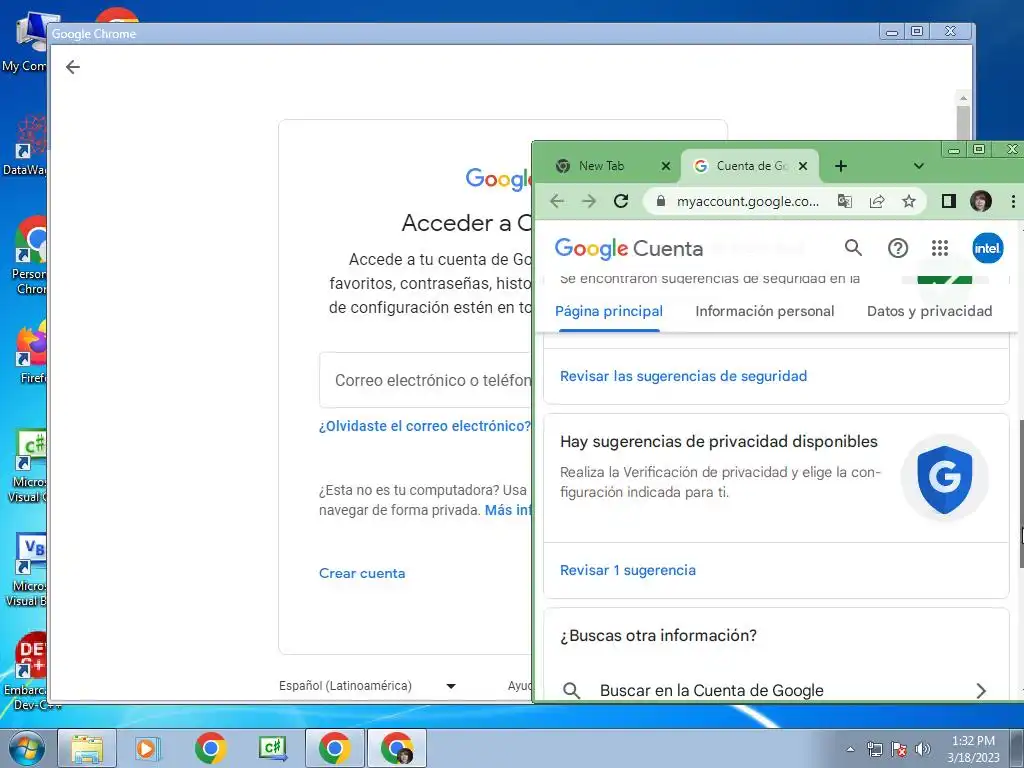Open Información personal section
The width and height of the screenshot is (1024, 768).
pyautogui.click(x=765, y=312)
